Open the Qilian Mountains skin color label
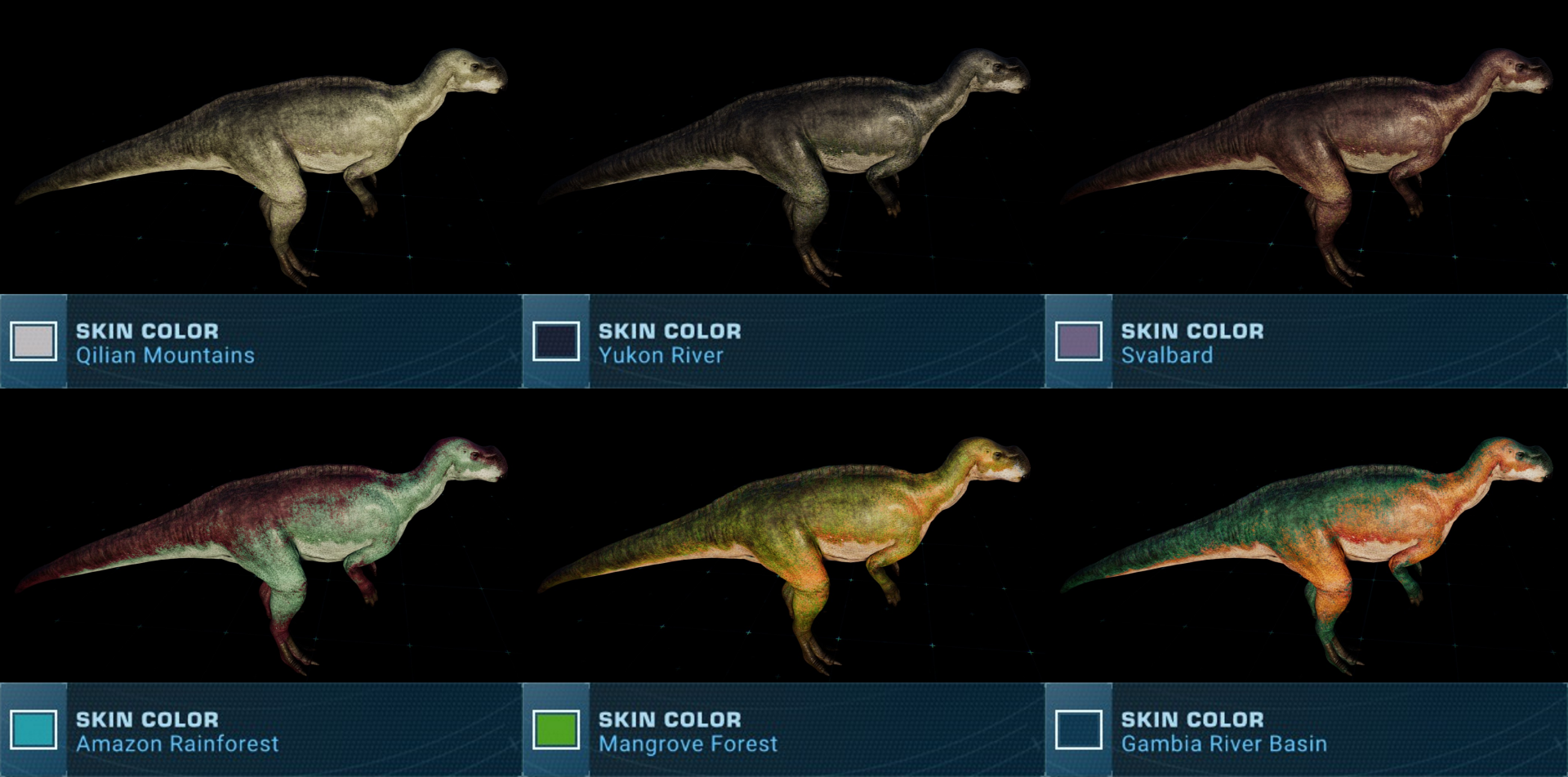The width and height of the screenshot is (1568, 777). [x=165, y=355]
